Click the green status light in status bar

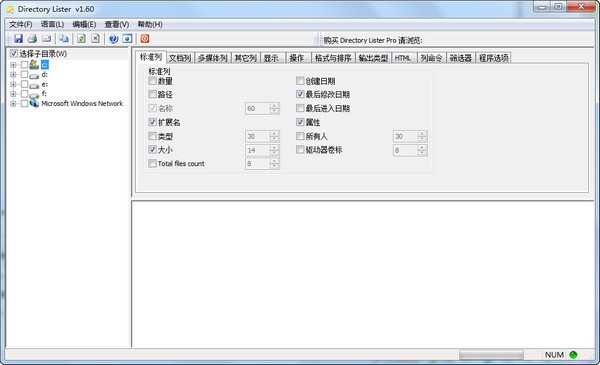(573, 355)
